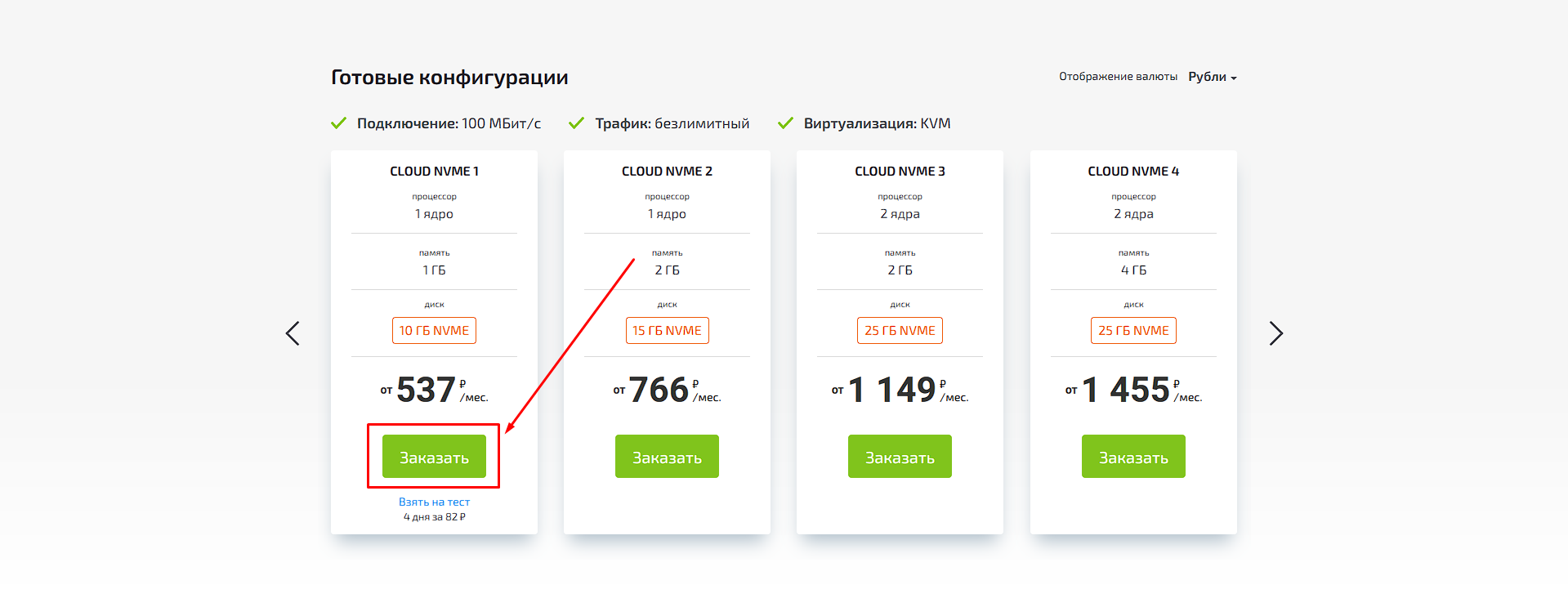Order the CLOUD NVME 1 plan
The image size is (1568, 616).
pyautogui.click(x=434, y=457)
